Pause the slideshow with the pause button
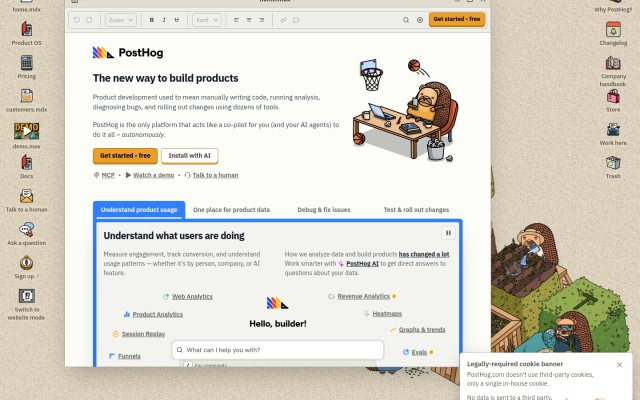Viewport: 640px width, 400px height. (x=448, y=233)
